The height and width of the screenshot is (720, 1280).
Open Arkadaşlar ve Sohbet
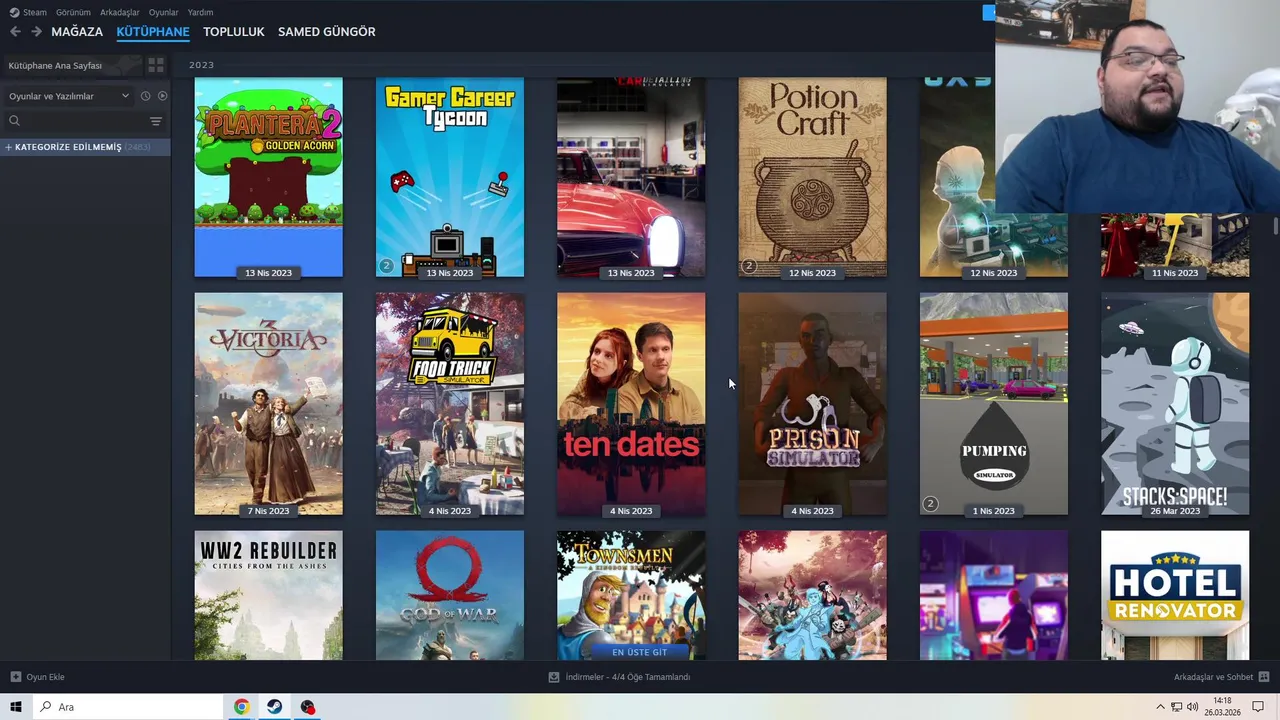coord(1213,677)
